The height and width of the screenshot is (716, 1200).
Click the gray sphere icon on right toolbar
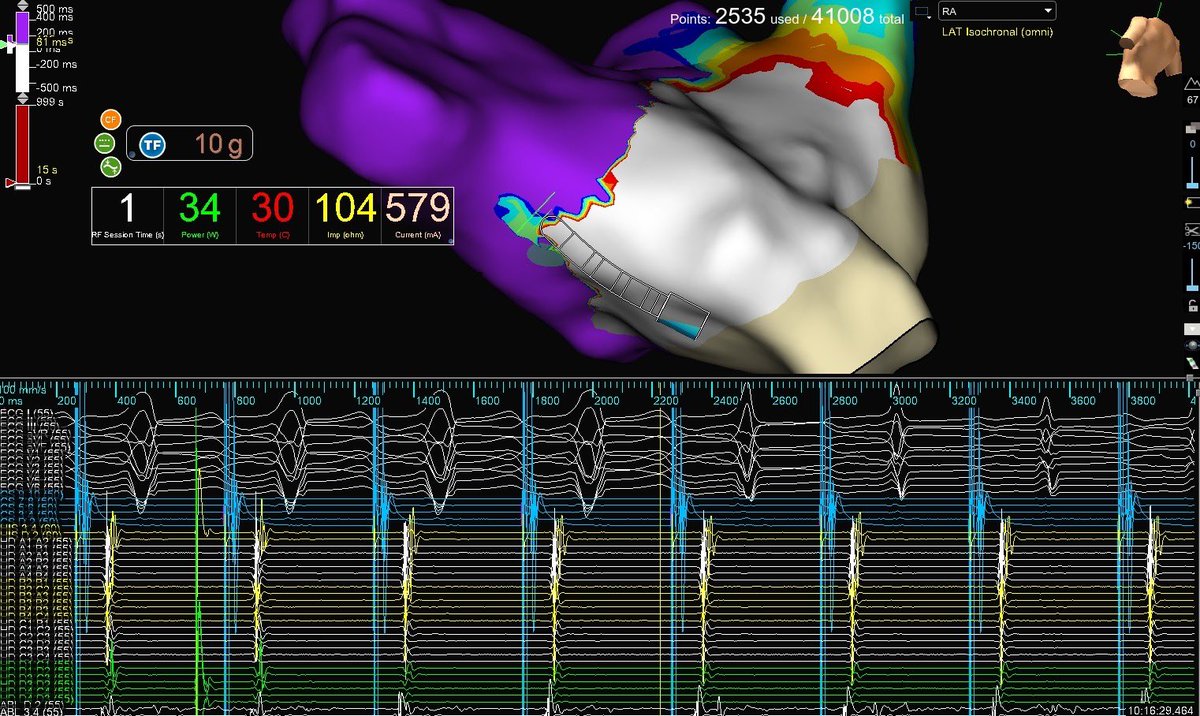tap(1191, 344)
